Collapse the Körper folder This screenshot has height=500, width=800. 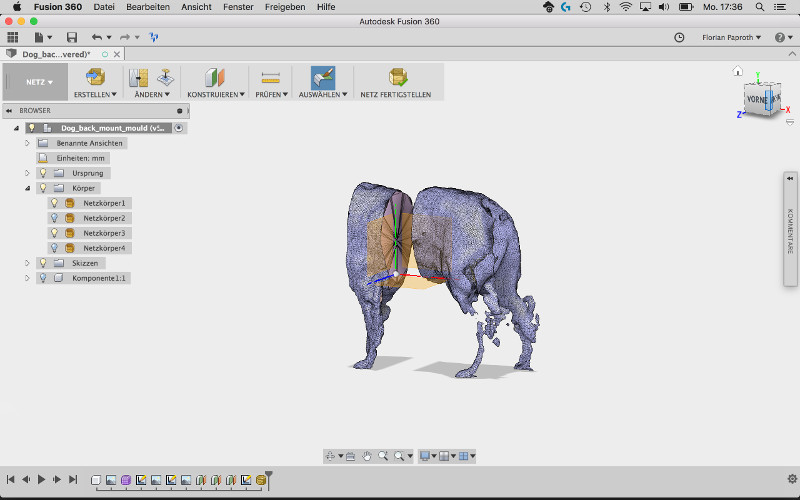(x=28, y=188)
